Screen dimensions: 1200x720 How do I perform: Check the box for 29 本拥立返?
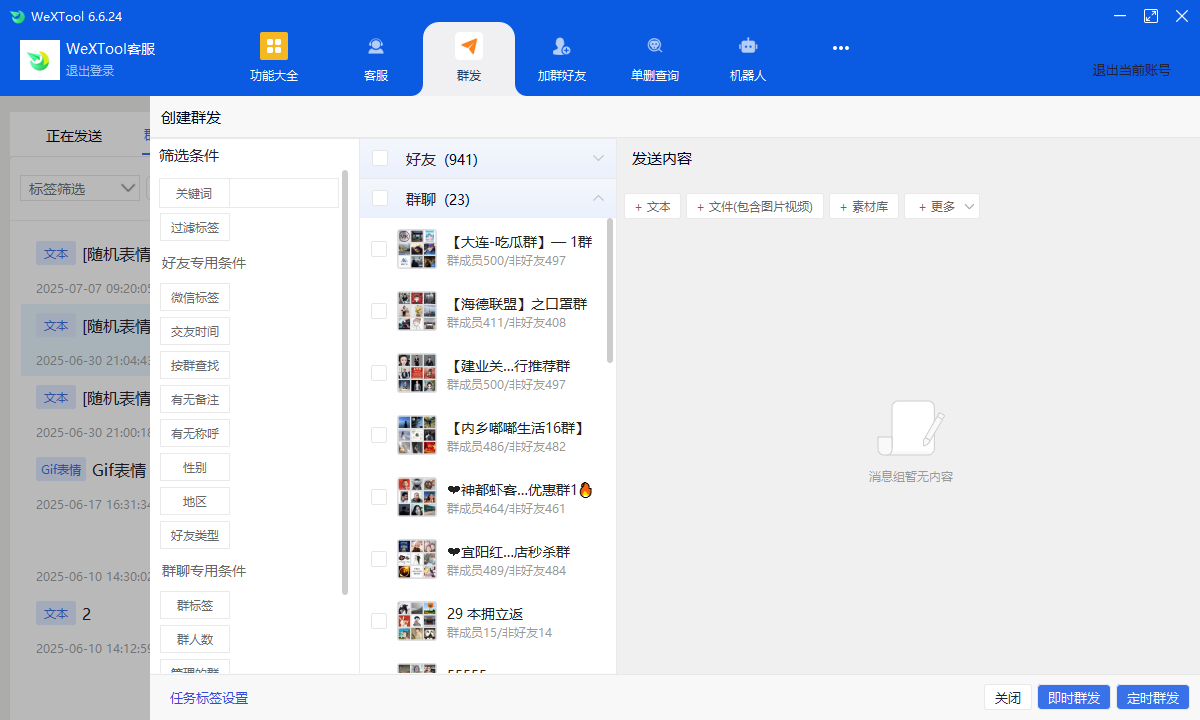click(379, 621)
